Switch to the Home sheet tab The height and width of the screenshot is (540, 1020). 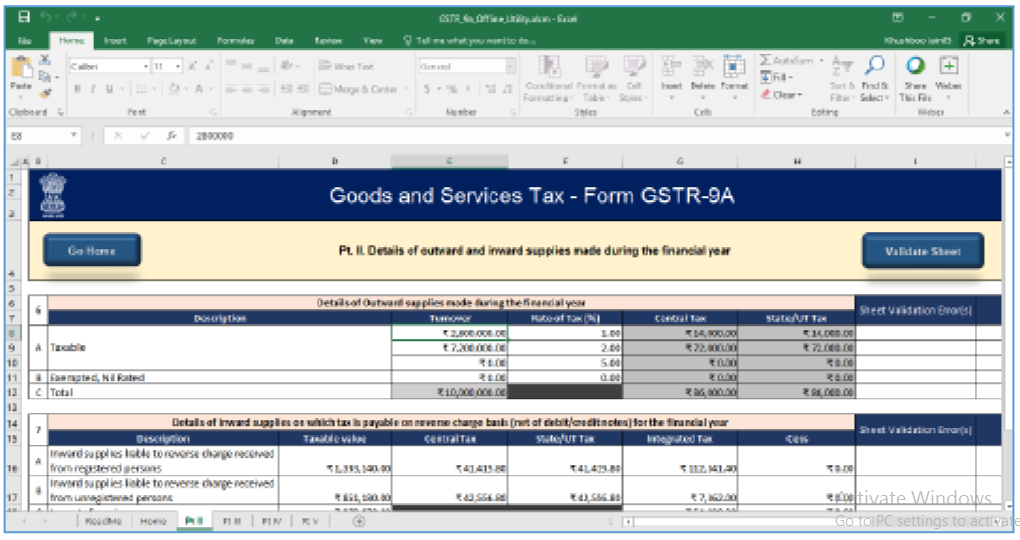pos(154,521)
